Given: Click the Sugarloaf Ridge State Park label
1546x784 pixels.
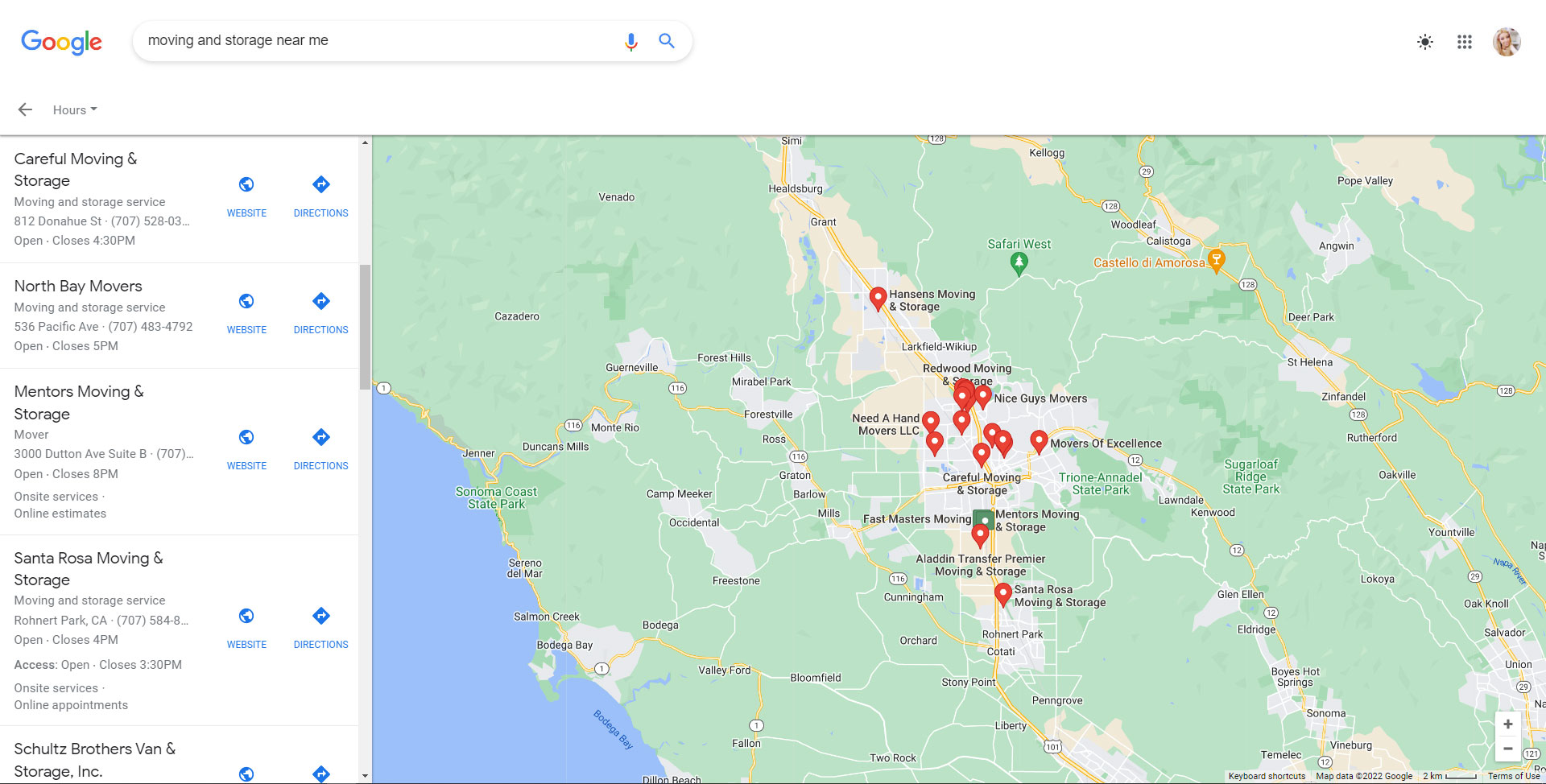Looking at the screenshot, I should (1250, 477).
